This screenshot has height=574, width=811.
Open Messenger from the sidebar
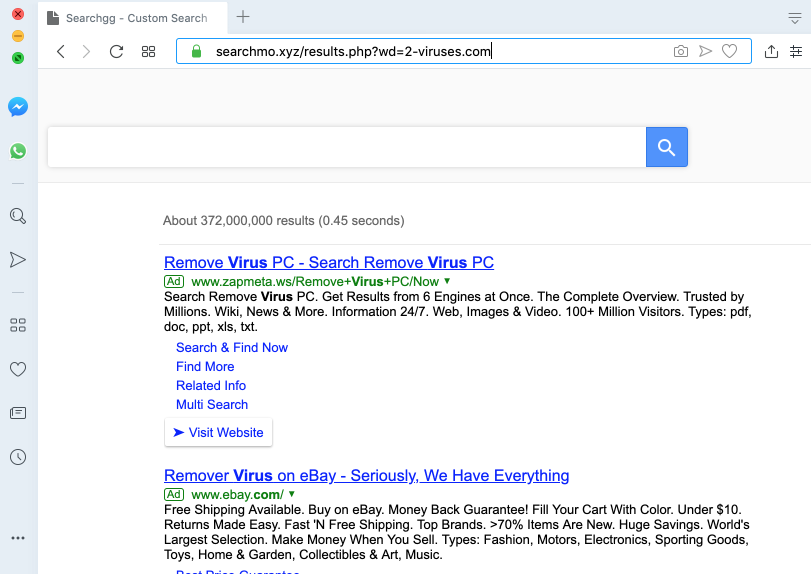coord(18,107)
